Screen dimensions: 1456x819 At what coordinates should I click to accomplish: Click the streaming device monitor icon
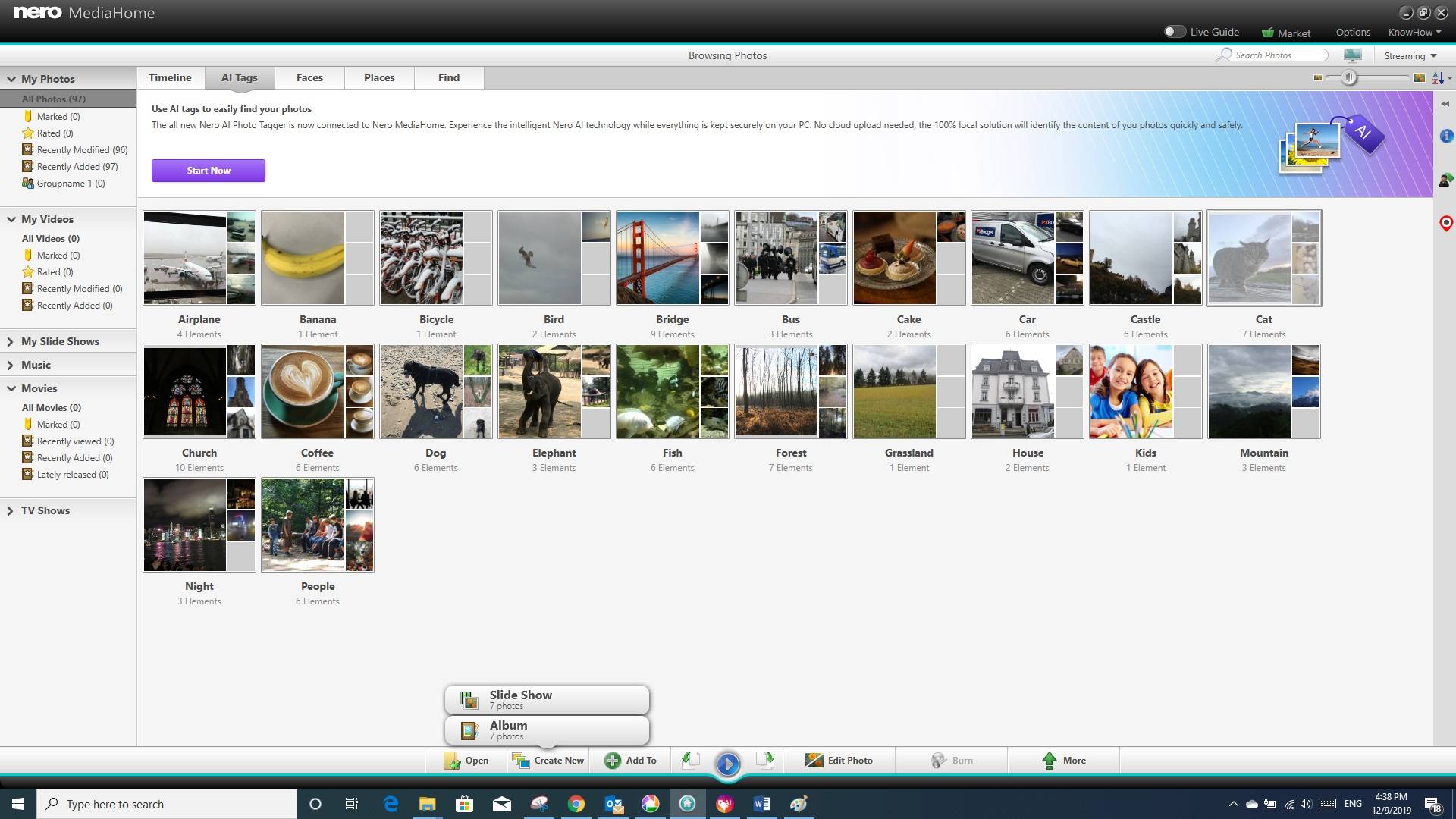click(1353, 55)
